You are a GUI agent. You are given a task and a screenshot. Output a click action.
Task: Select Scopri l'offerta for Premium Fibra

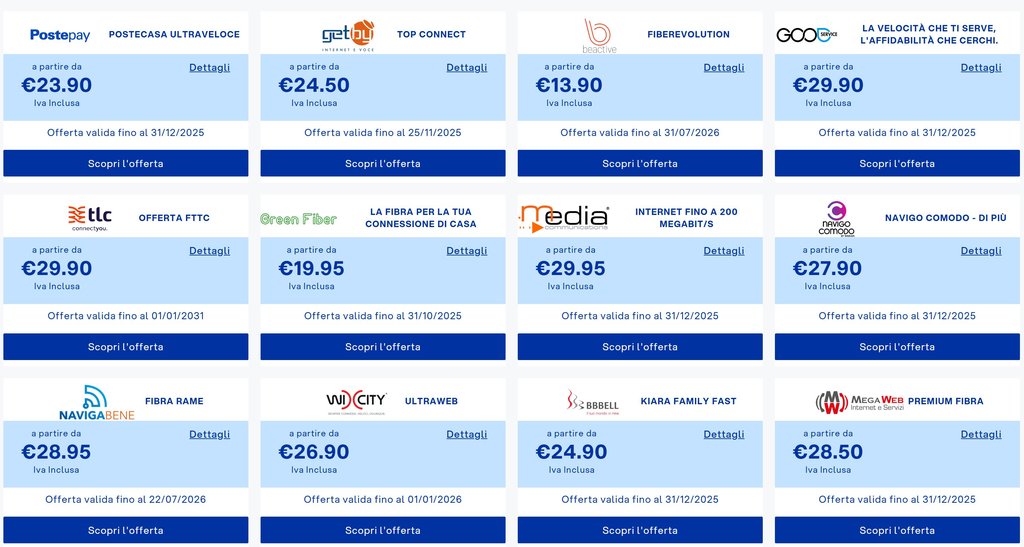[897, 530]
